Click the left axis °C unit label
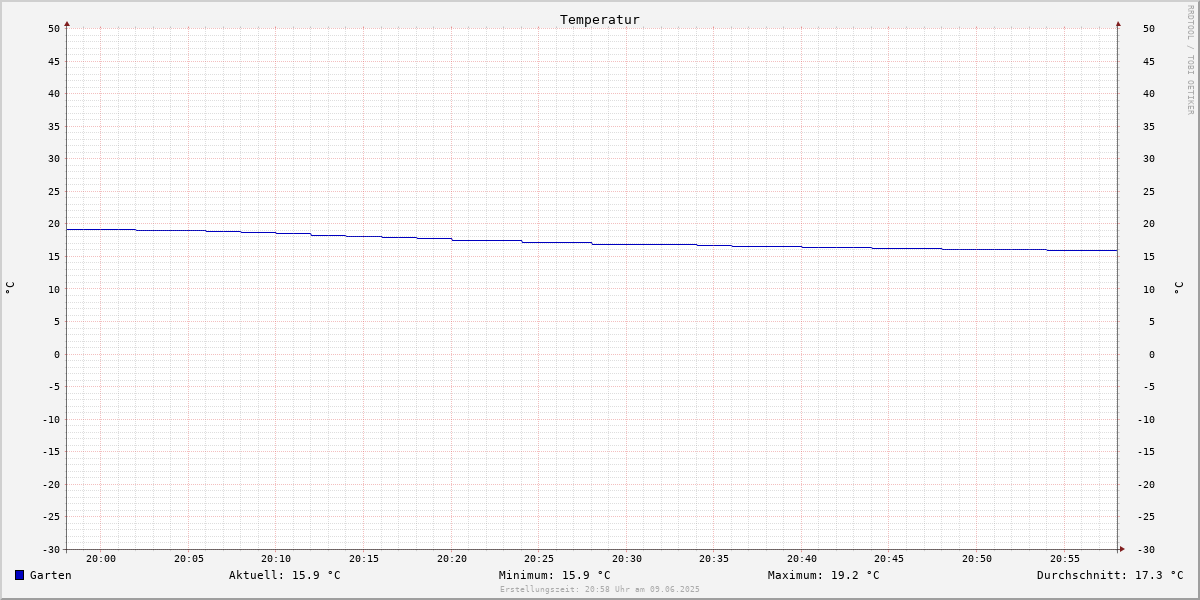 coord(10,288)
